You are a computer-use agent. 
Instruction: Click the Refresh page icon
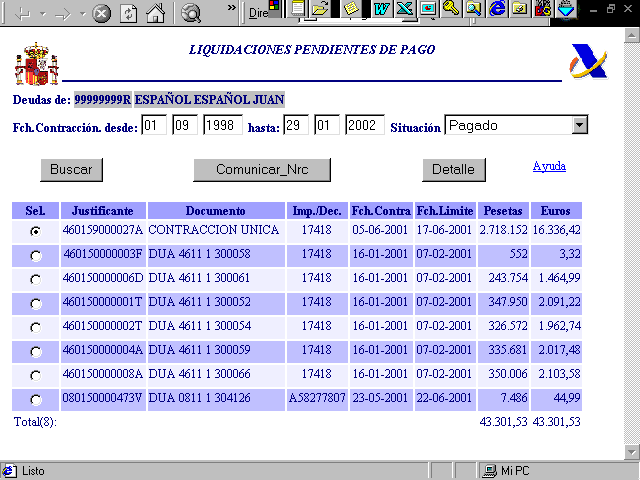coord(129,14)
